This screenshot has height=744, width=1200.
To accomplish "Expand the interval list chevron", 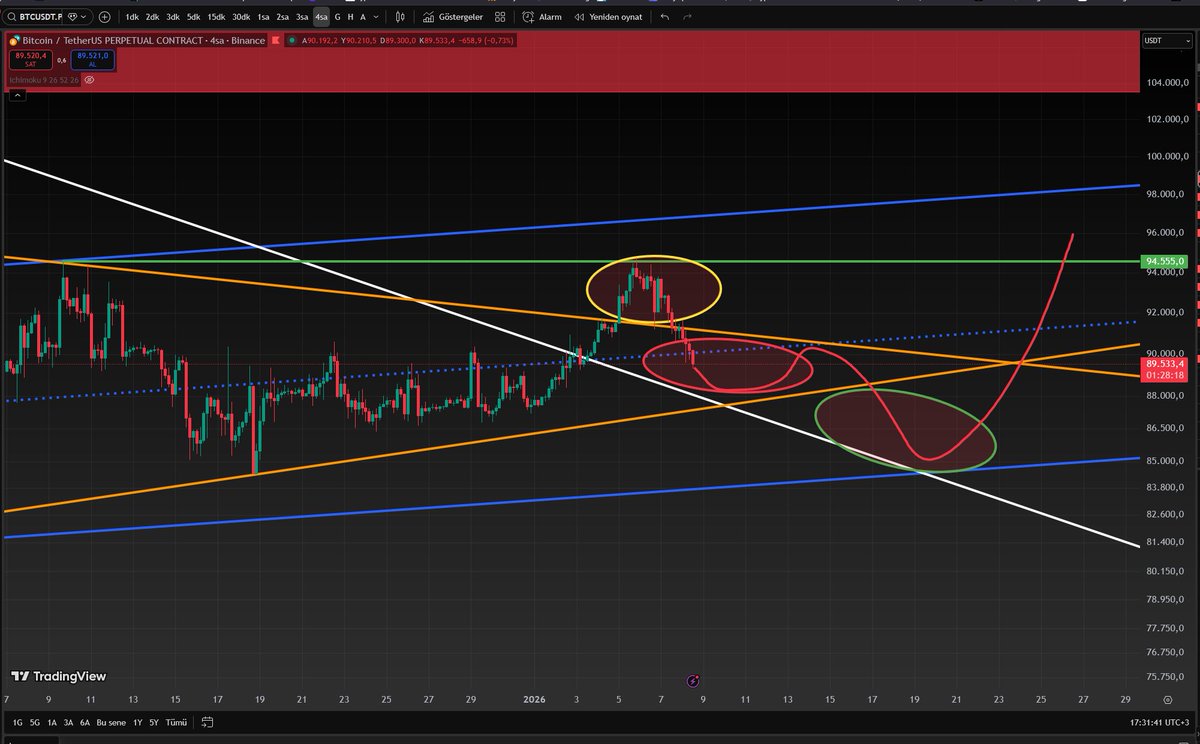I will coord(377,17).
